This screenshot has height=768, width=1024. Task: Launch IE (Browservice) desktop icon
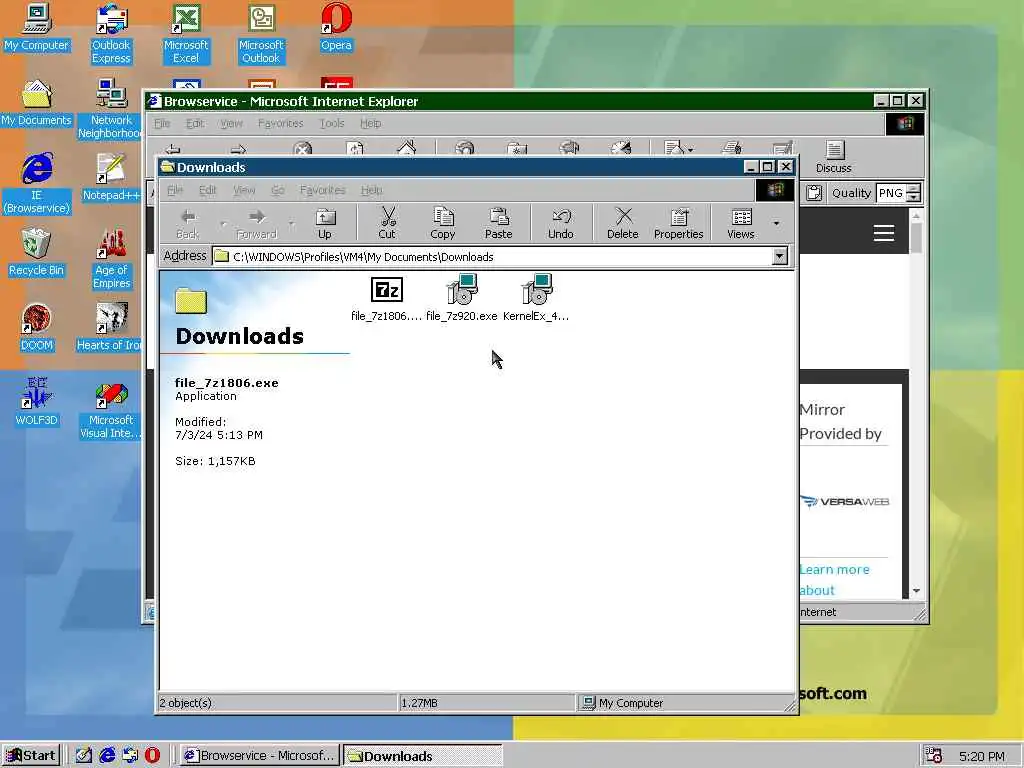coord(37,184)
